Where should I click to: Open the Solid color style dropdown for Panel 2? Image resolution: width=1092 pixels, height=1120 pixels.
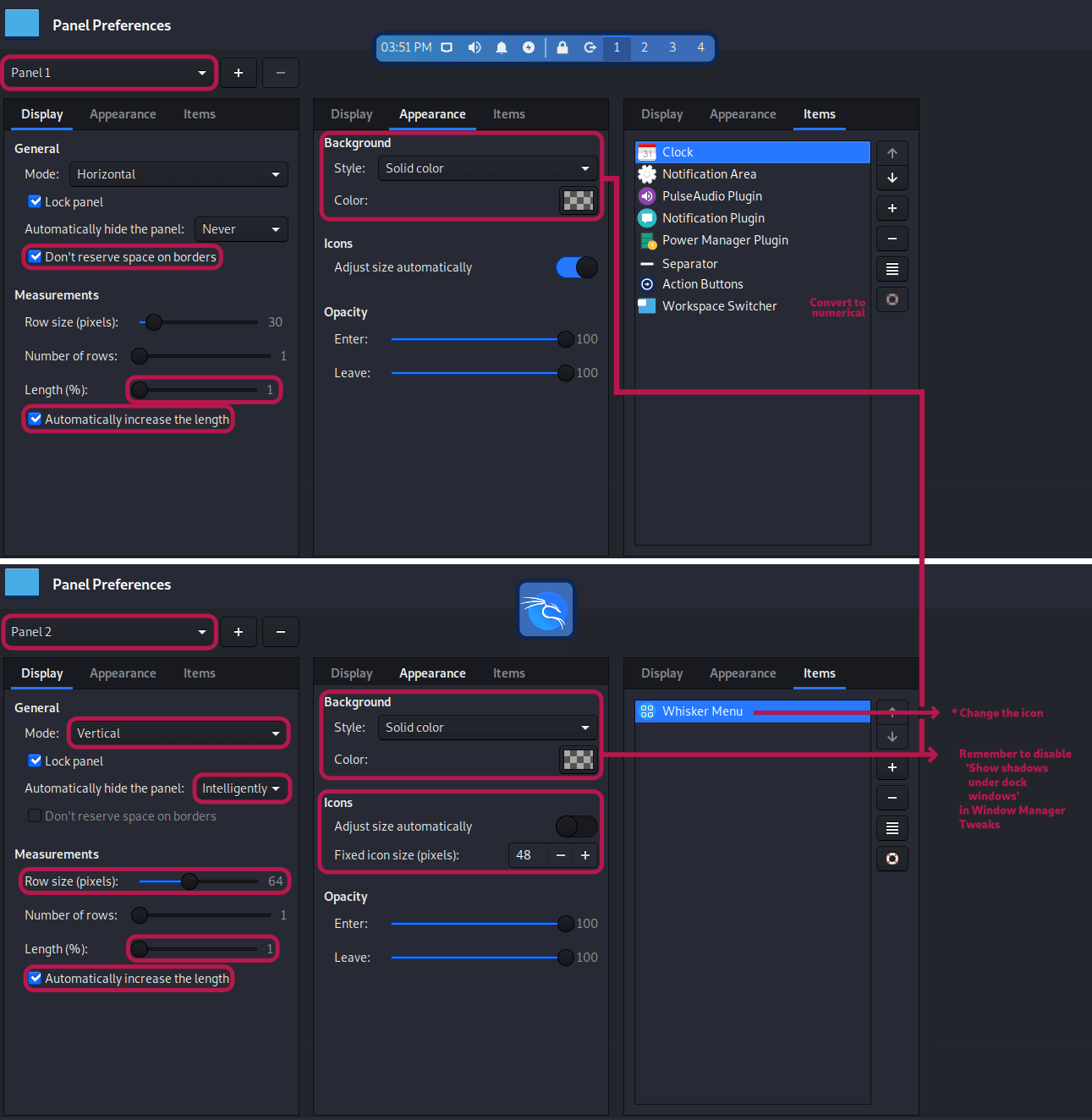[486, 727]
